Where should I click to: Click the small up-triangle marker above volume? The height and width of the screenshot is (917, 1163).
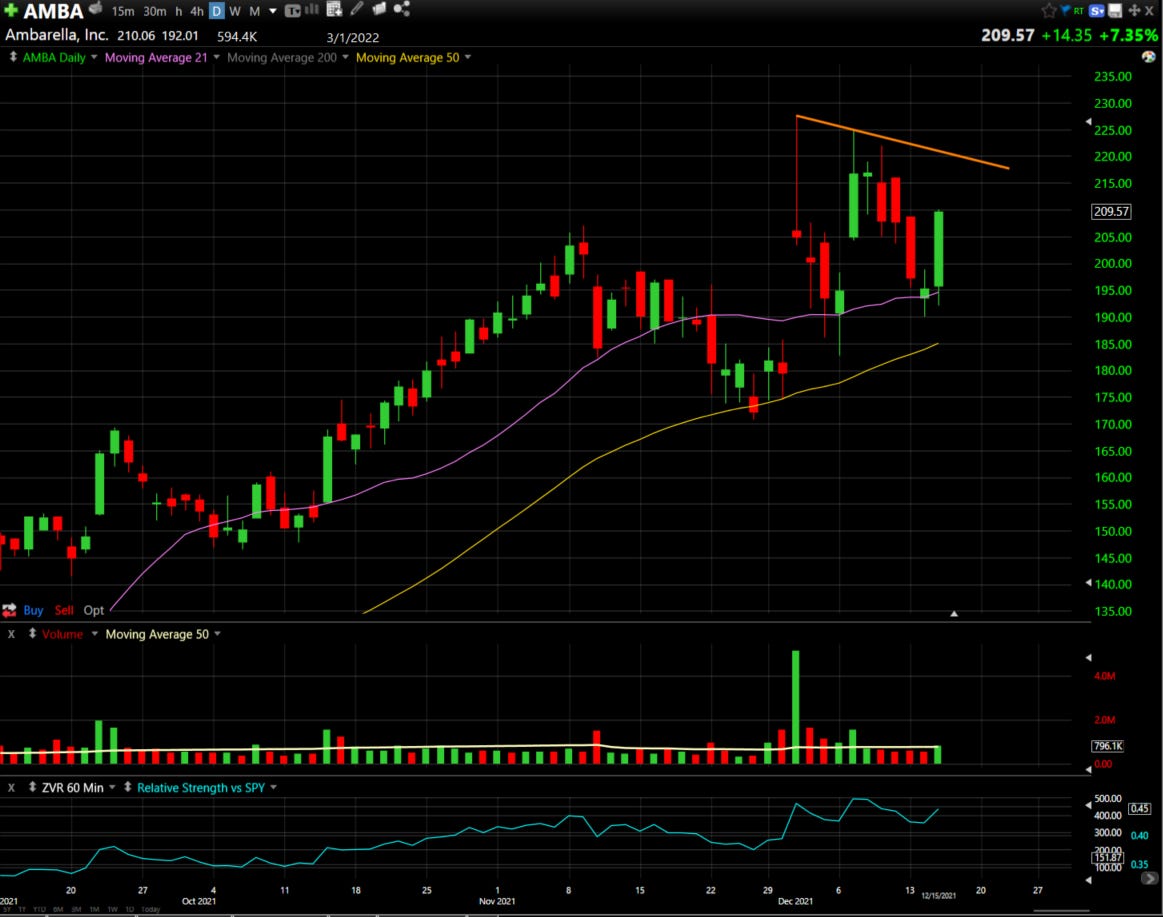pyautogui.click(x=954, y=614)
